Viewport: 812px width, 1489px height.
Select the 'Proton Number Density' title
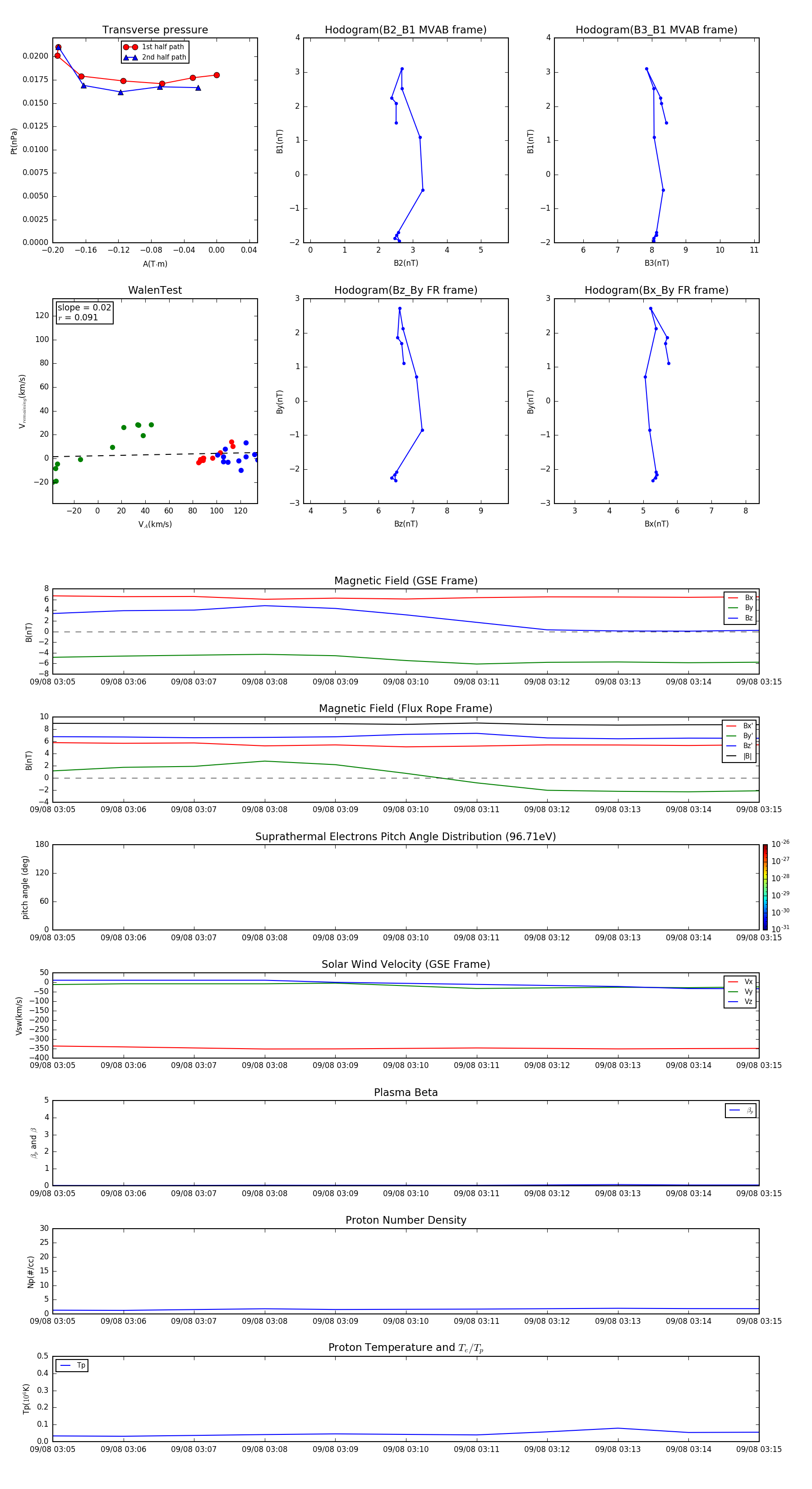point(406,1220)
